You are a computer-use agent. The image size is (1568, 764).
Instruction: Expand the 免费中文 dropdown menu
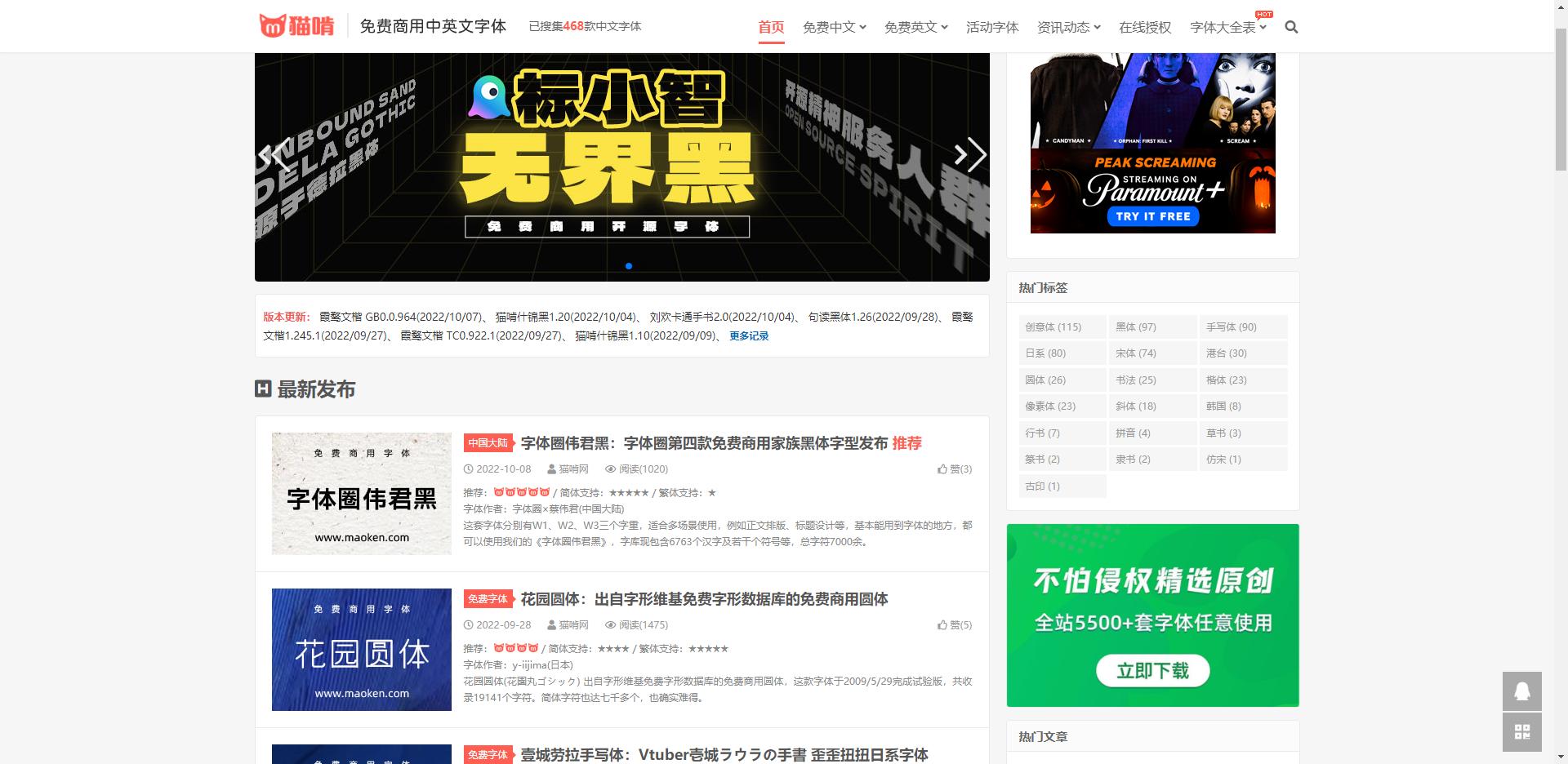(833, 26)
